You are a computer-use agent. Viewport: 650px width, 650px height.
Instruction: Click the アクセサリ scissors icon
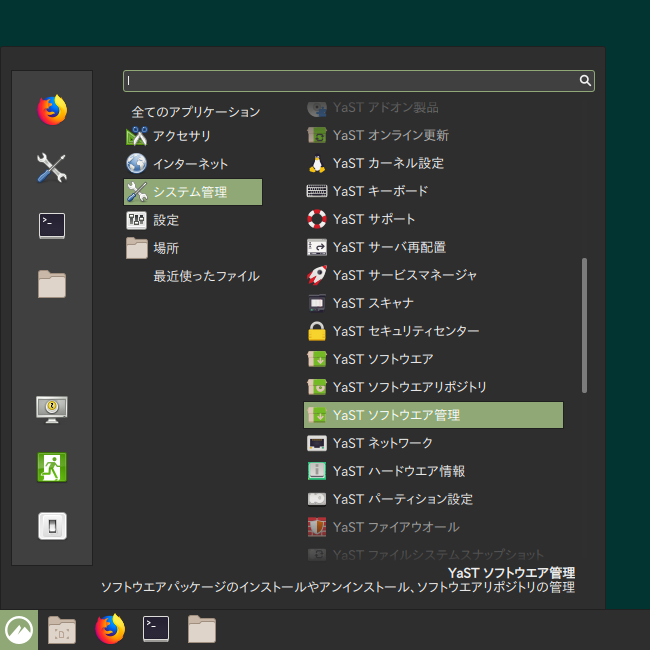136,136
